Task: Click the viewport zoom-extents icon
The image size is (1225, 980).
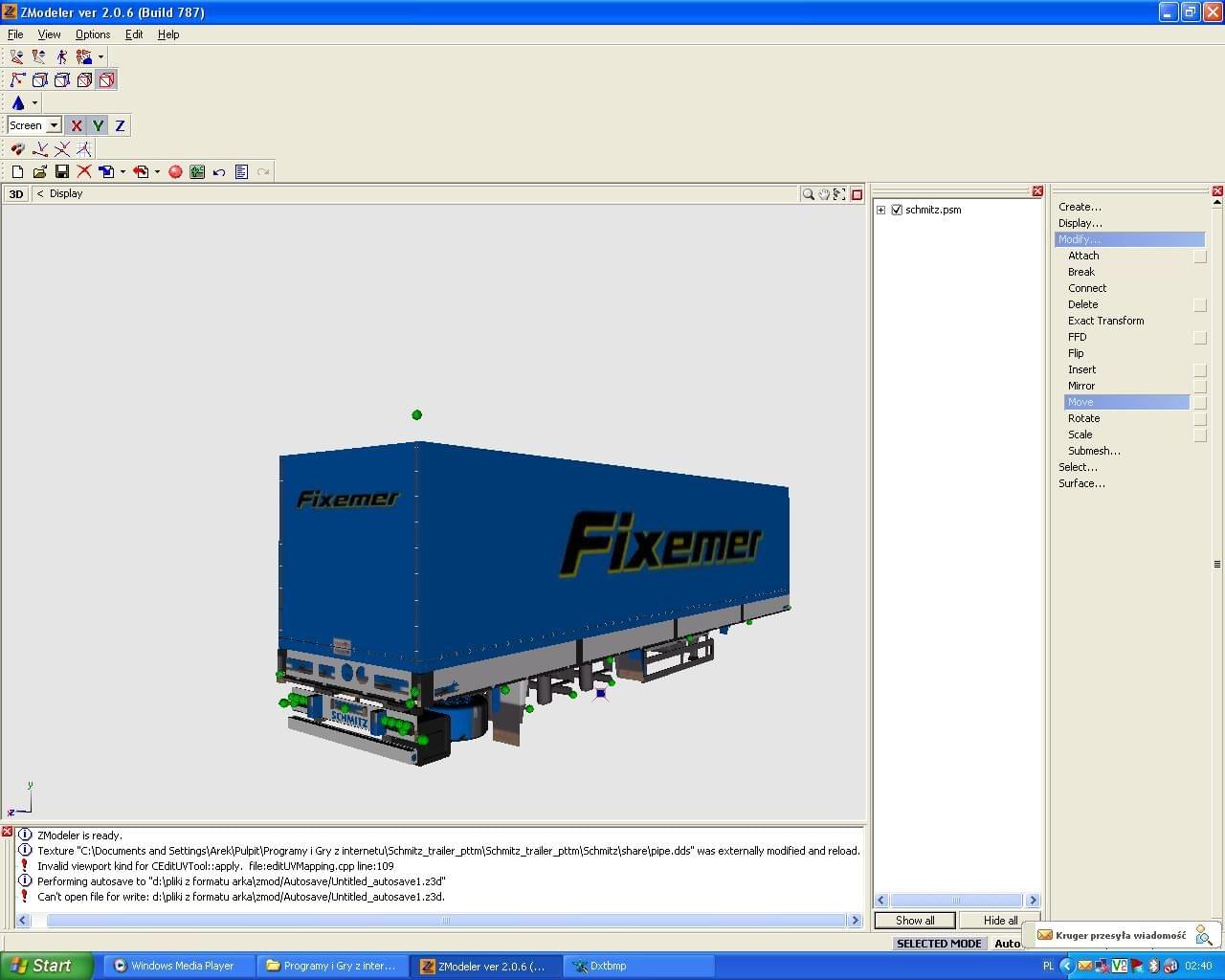Action: tap(839, 194)
